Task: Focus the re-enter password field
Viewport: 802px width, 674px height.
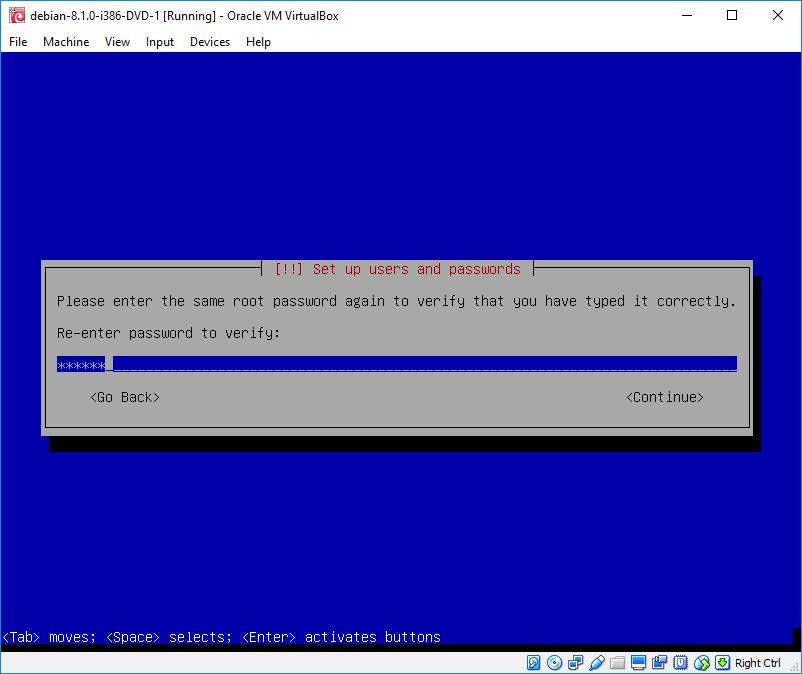Action: click(397, 364)
